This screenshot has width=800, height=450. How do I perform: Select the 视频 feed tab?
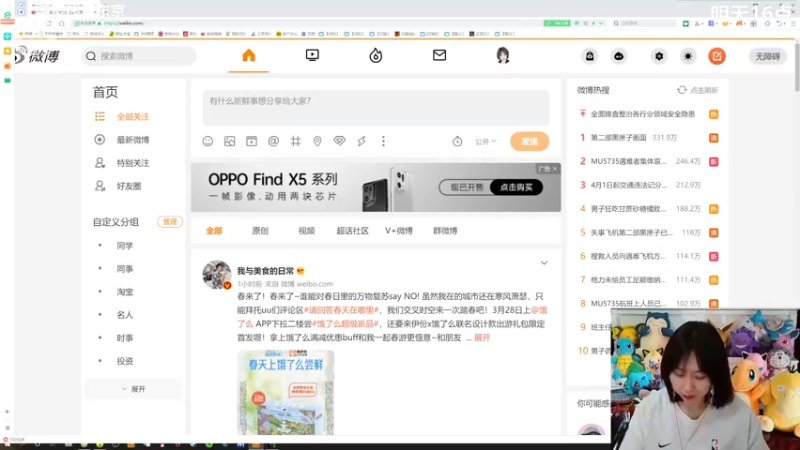(x=307, y=231)
